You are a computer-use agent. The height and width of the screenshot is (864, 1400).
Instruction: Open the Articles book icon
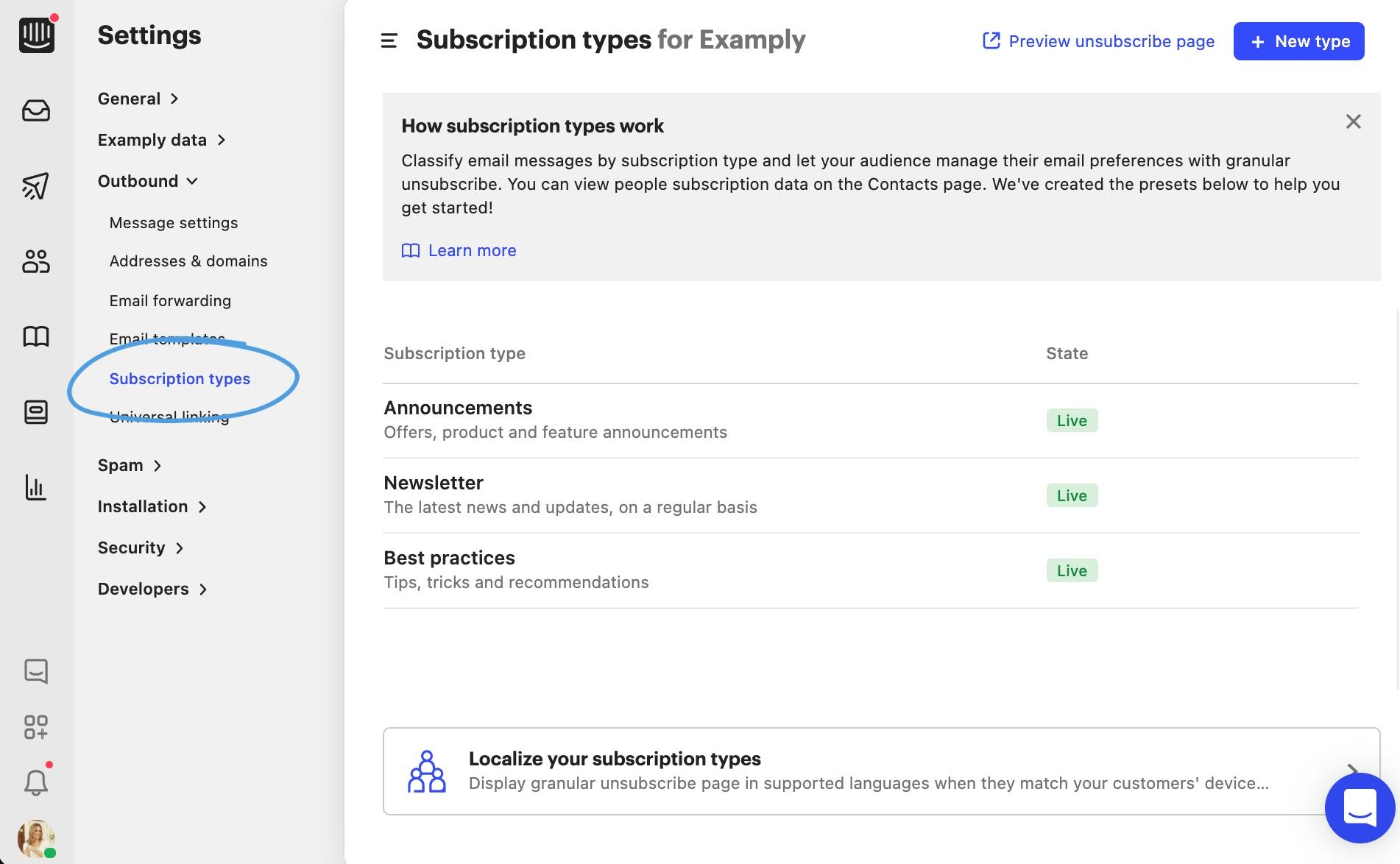36,336
